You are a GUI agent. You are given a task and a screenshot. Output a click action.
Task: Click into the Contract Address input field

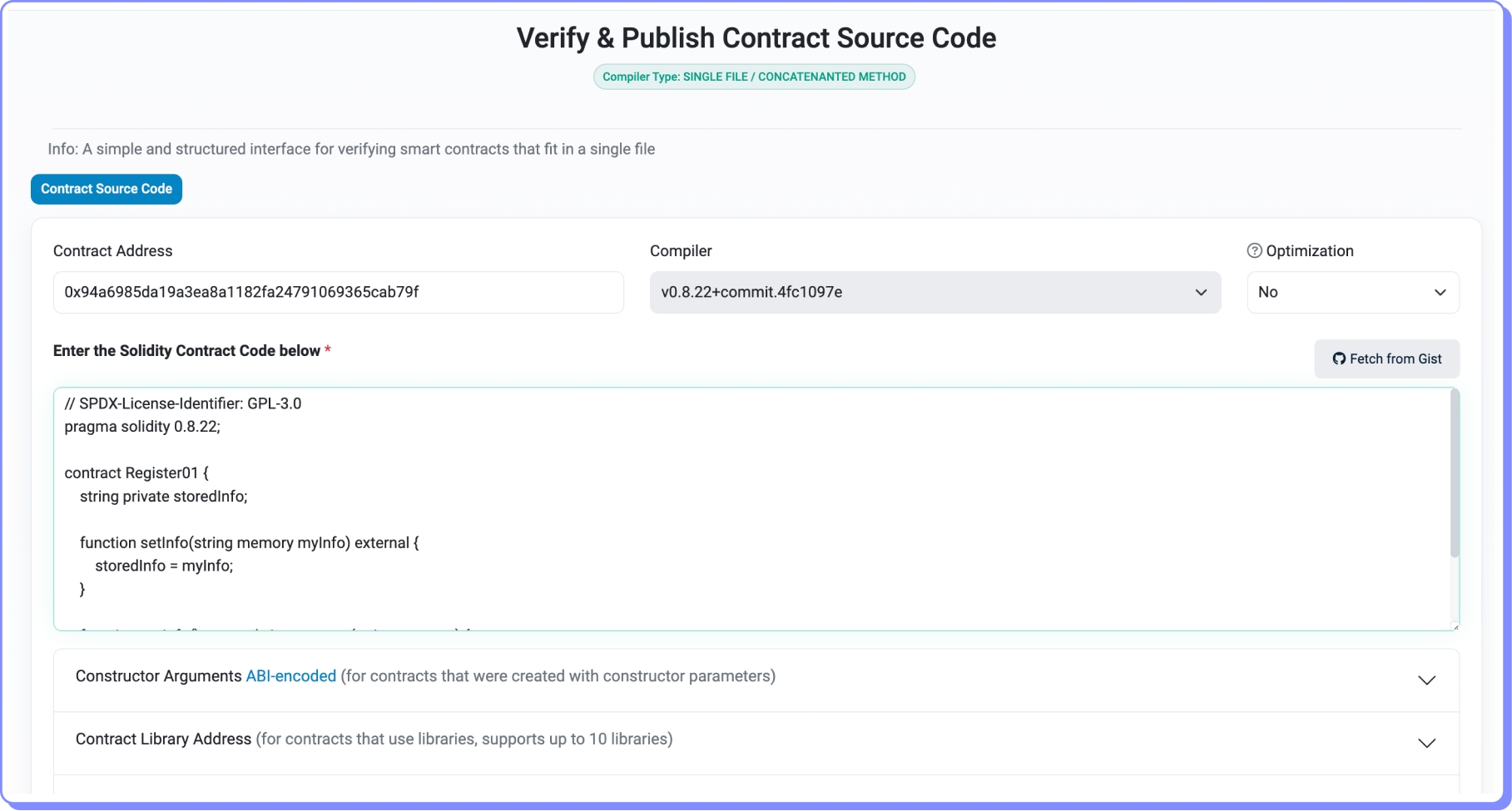[x=338, y=292]
